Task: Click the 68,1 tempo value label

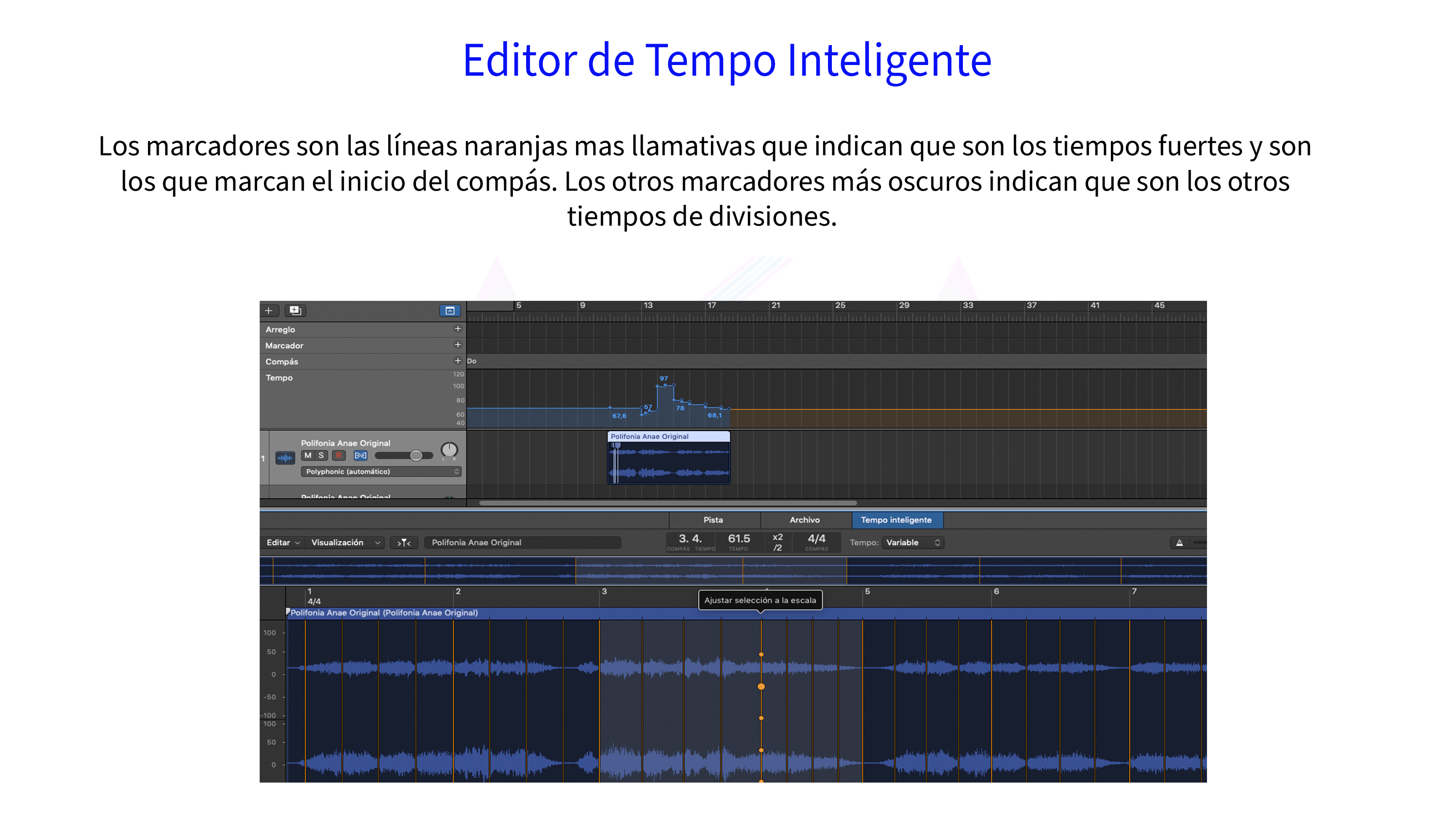Action: 714,415
